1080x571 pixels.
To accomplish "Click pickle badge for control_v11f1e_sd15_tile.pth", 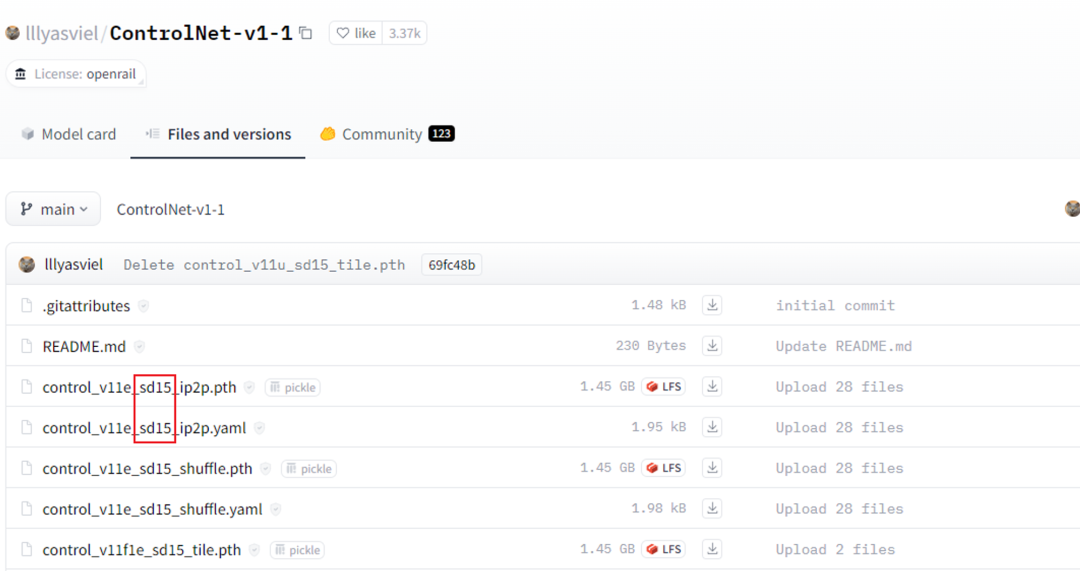I will click(x=298, y=550).
